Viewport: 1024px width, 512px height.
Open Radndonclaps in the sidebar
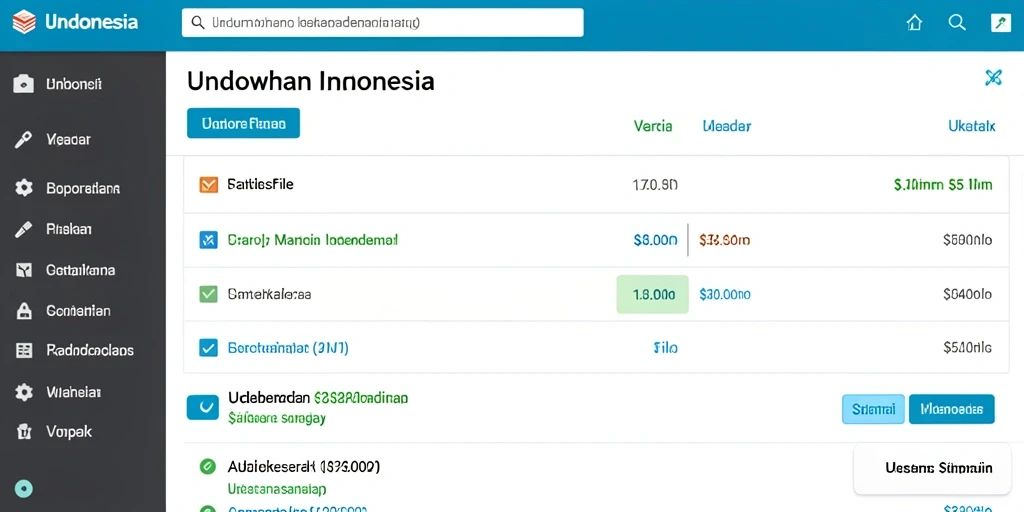coord(90,351)
